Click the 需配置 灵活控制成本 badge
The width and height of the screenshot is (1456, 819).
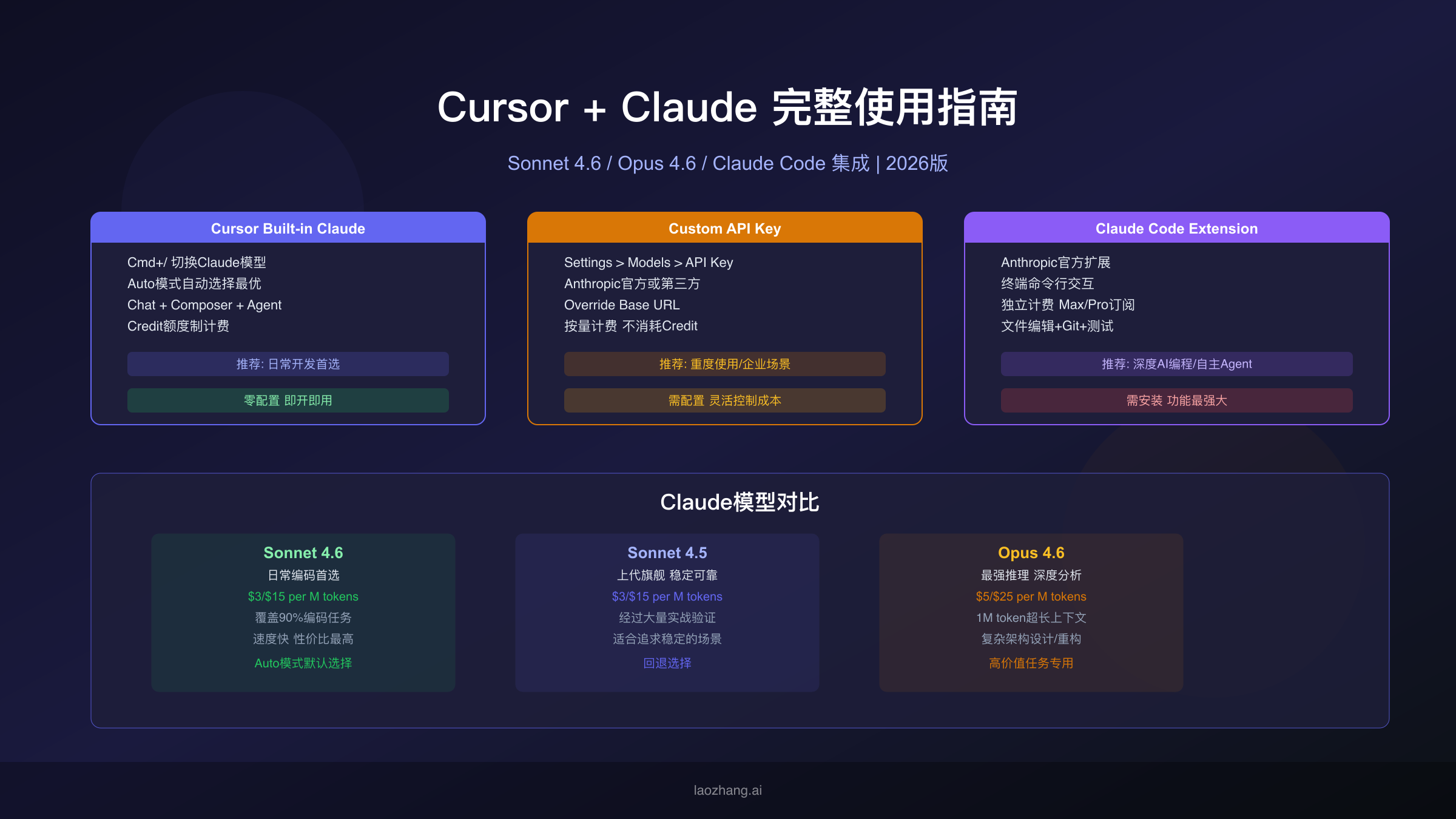tap(724, 400)
